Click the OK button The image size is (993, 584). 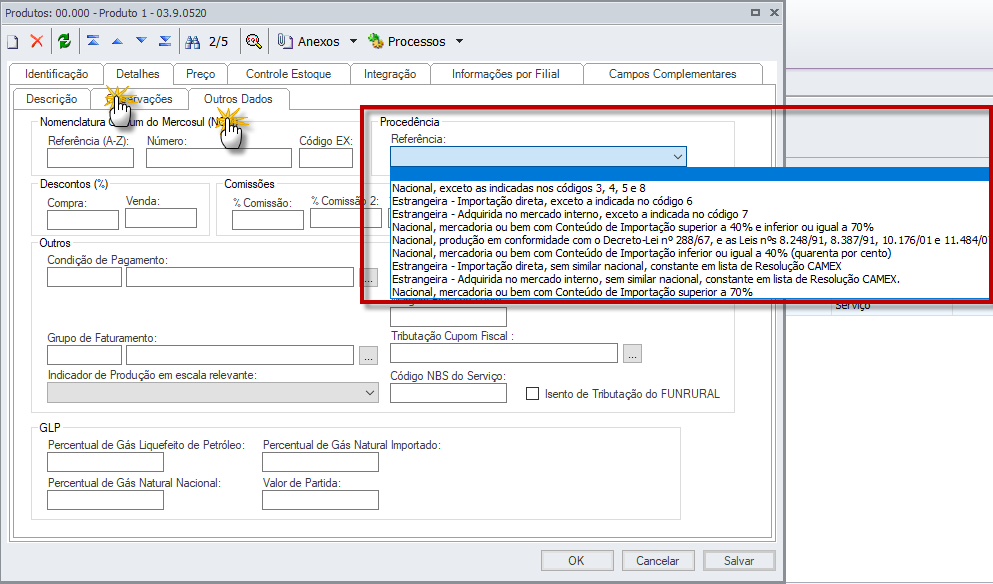pos(577,561)
